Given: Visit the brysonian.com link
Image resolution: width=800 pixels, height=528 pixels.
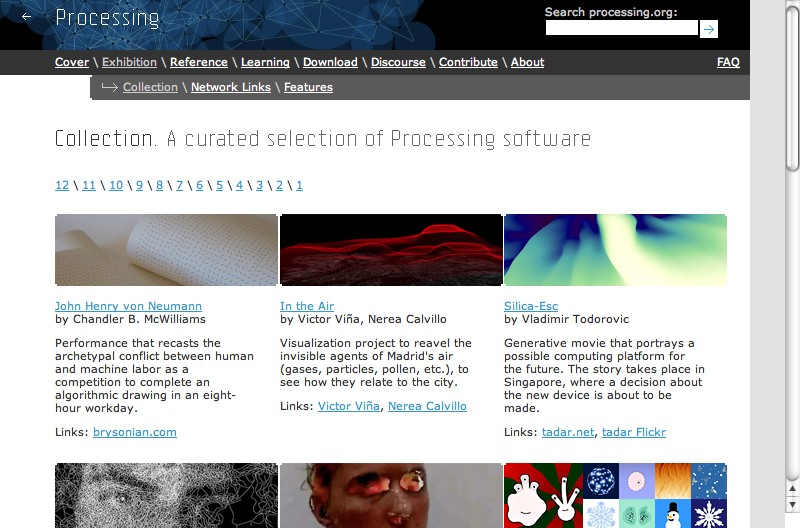Looking at the screenshot, I should pyautogui.click(x=135, y=432).
